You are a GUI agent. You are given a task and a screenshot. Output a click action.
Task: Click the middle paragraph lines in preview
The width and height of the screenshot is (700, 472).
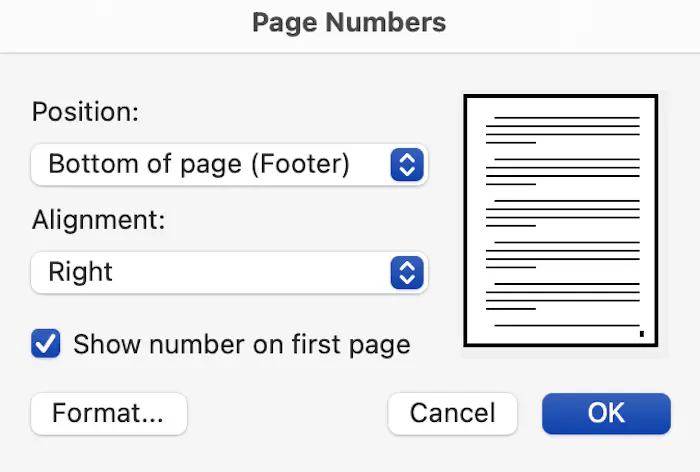[562, 212]
